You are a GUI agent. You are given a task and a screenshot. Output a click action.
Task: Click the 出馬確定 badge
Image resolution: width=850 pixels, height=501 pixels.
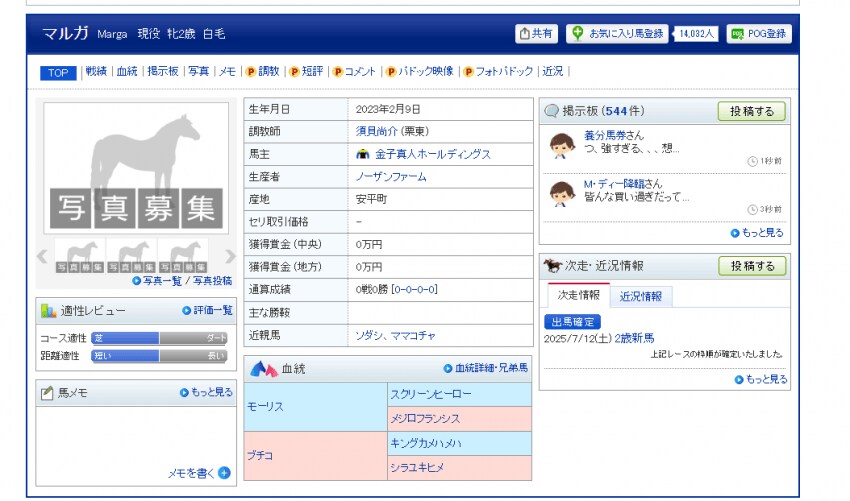point(572,322)
